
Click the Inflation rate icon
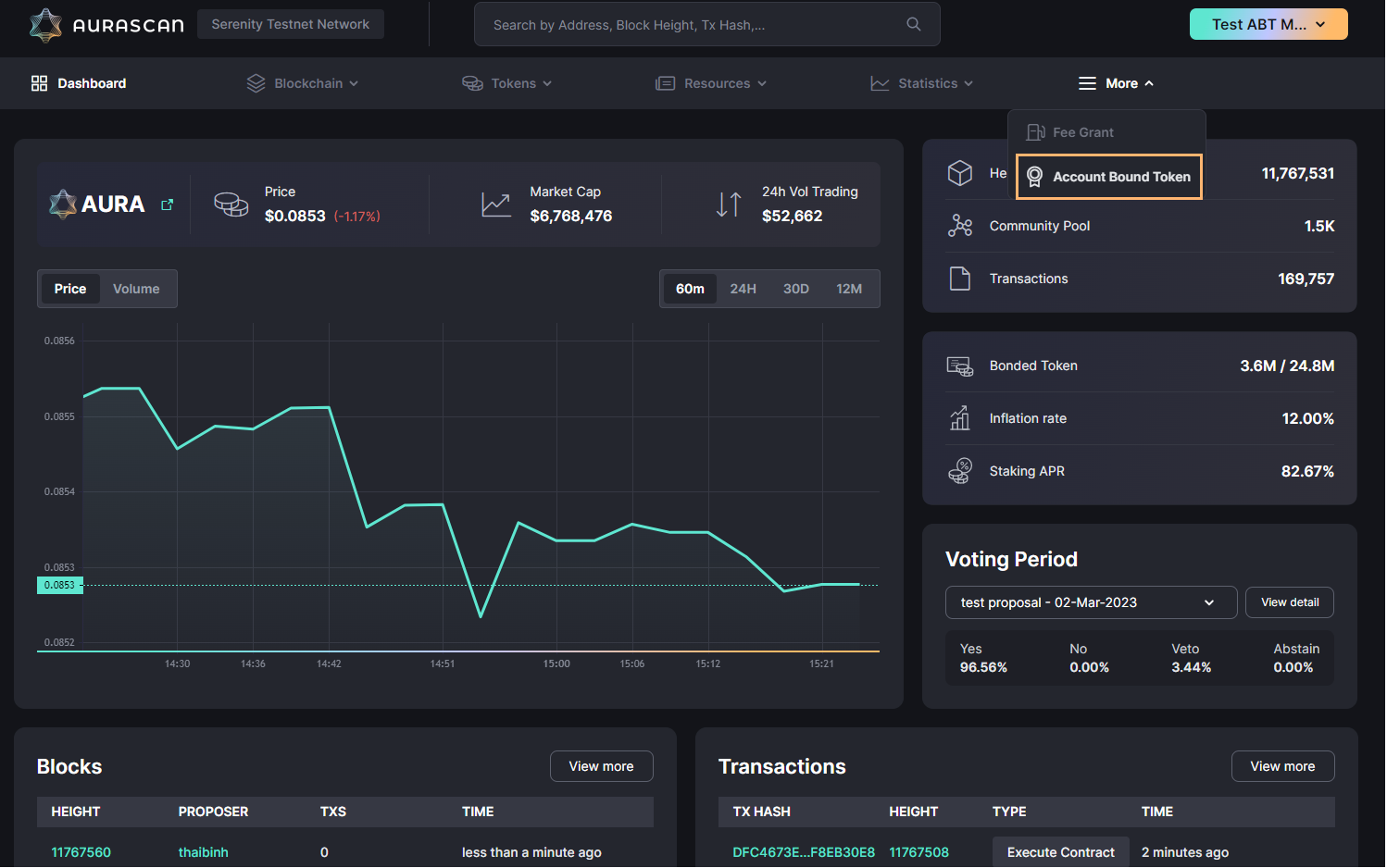point(960,418)
